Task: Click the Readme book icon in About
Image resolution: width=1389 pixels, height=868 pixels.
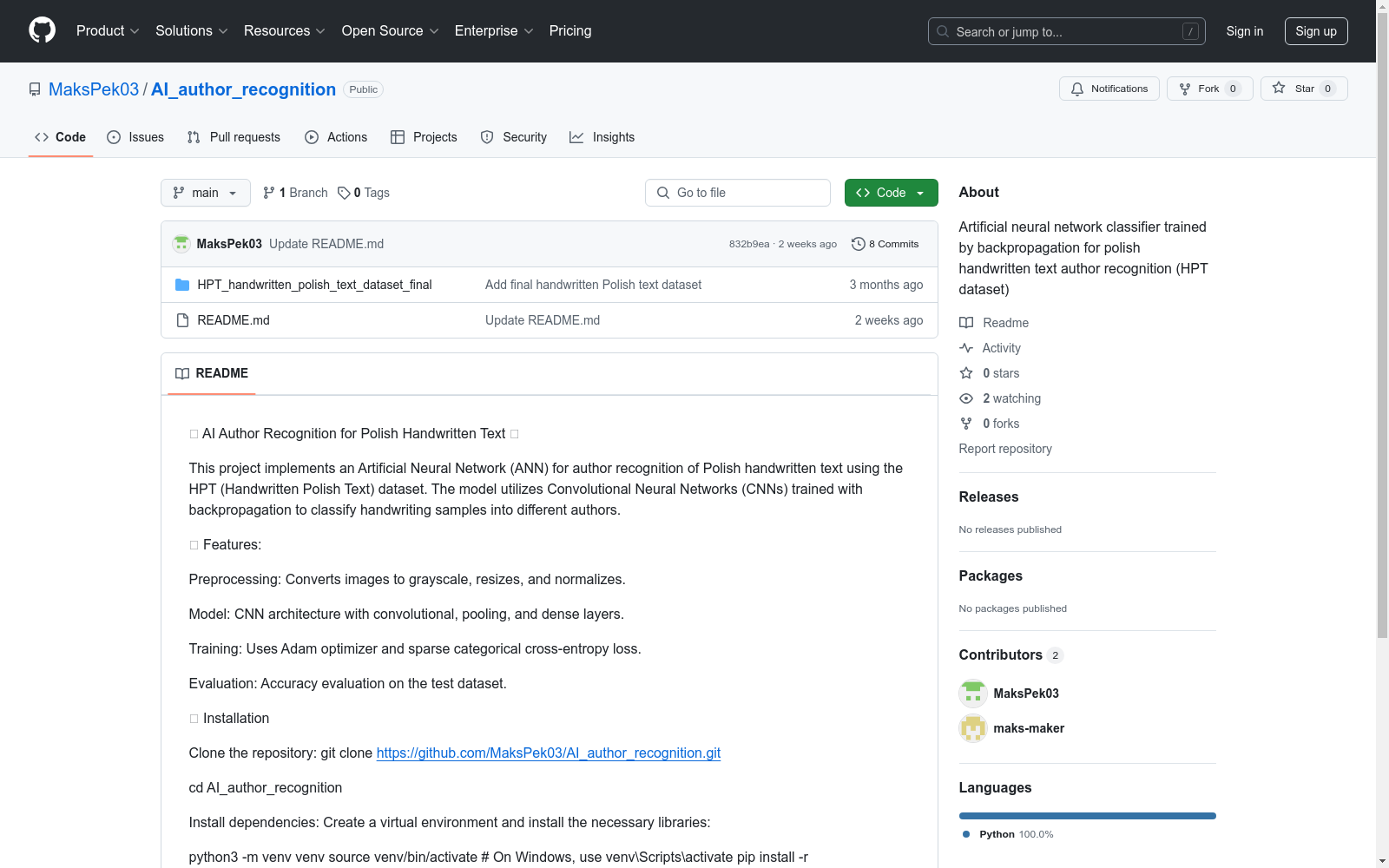Action: tap(966, 323)
